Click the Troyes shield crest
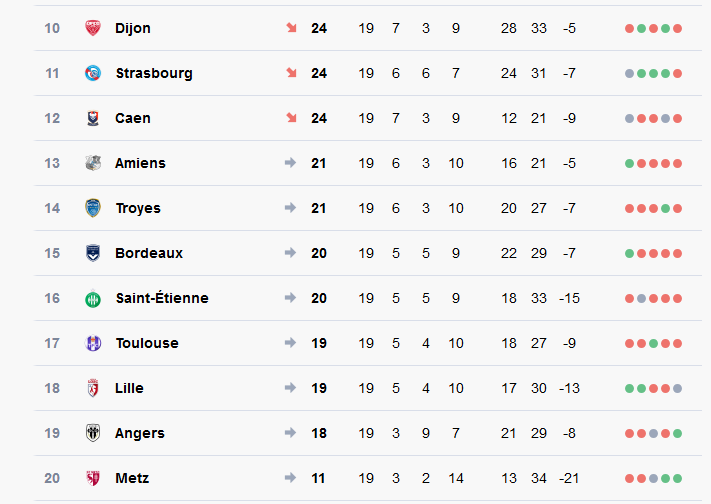The image size is (711, 504). (x=93, y=208)
